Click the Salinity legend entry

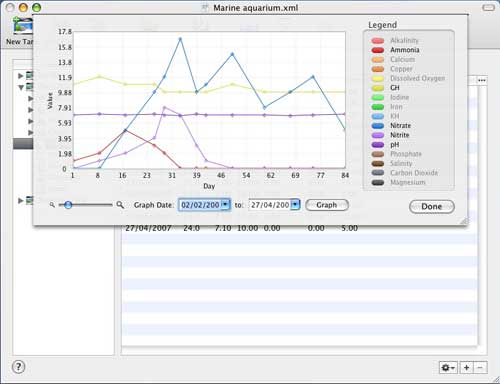coord(392,164)
